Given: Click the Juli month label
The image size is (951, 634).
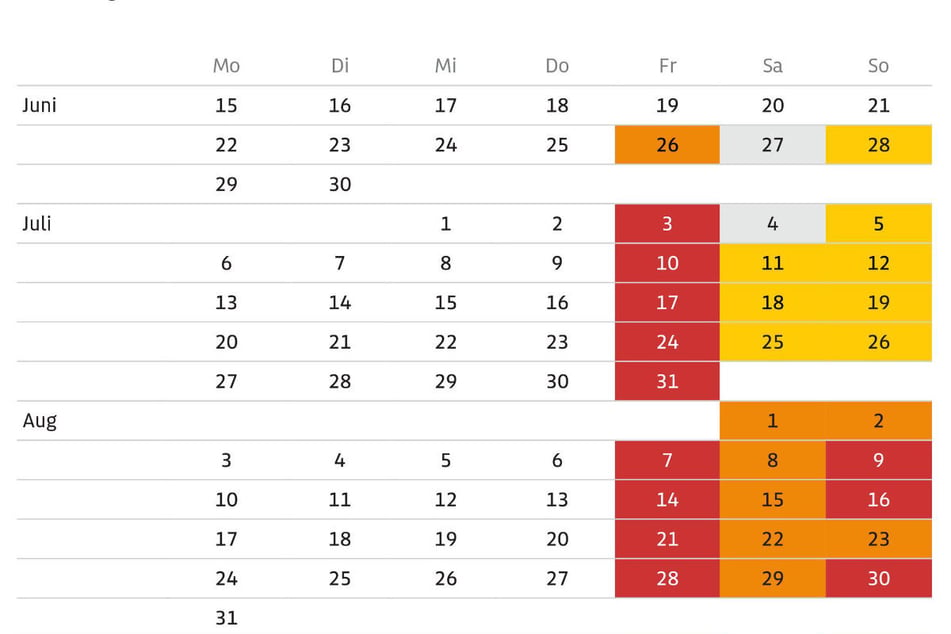Looking at the screenshot, I should 37,224.
